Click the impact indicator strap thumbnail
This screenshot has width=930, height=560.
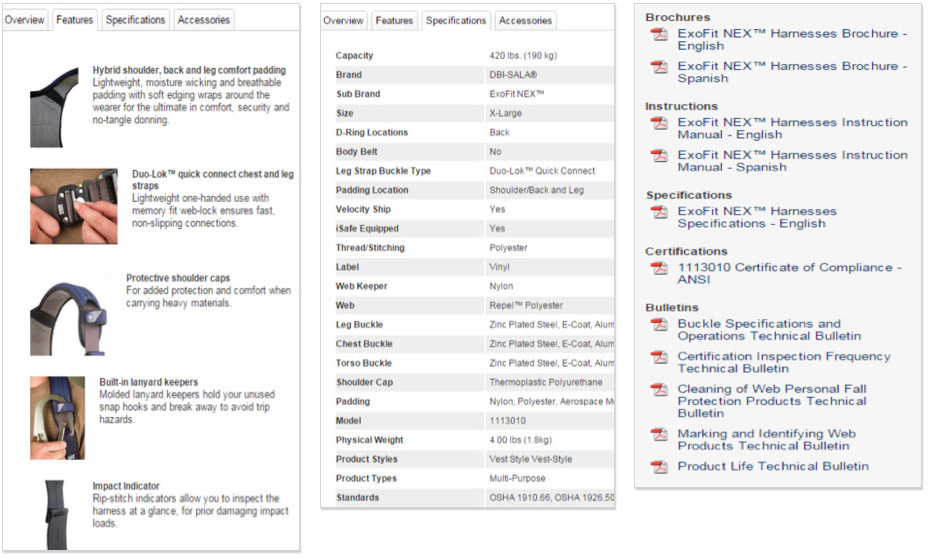point(56,515)
